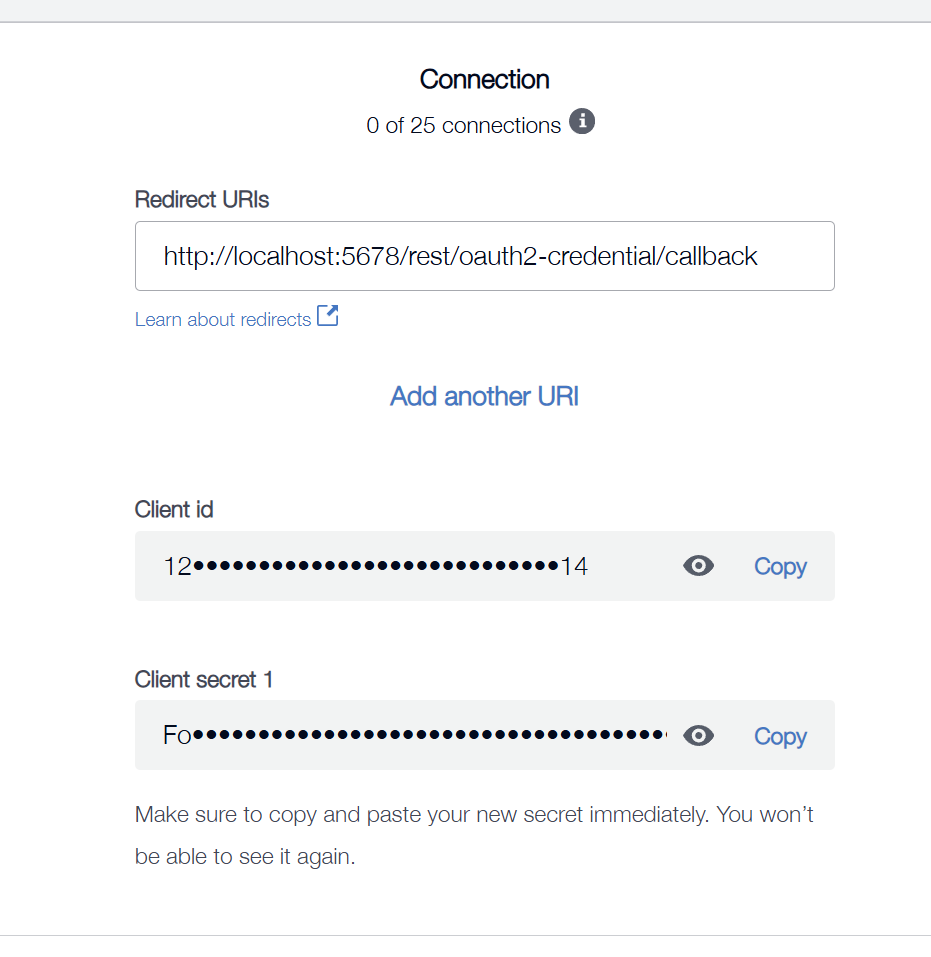Click Add another URI

tap(484, 396)
